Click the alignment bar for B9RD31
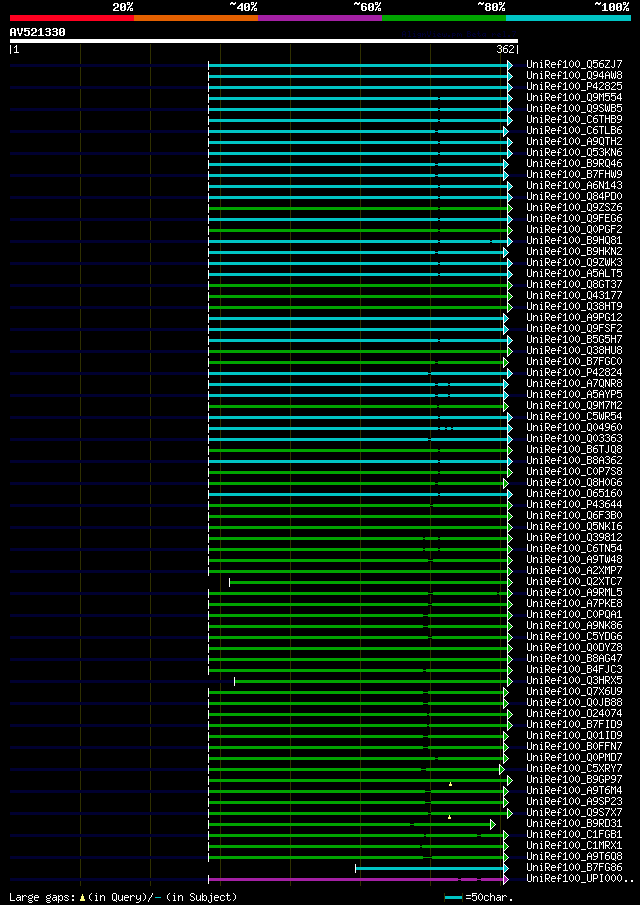This screenshot has height=905, width=640. click(x=349, y=825)
